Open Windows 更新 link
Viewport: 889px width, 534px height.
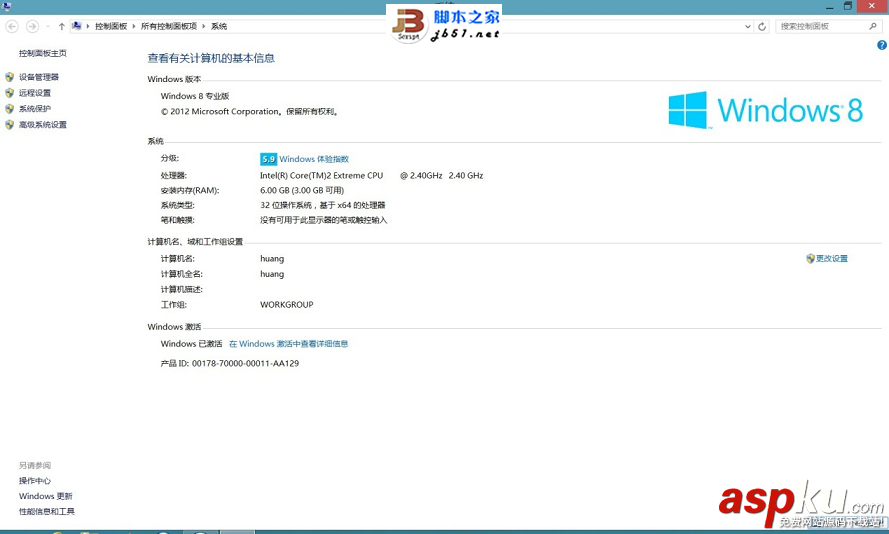click(45, 496)
